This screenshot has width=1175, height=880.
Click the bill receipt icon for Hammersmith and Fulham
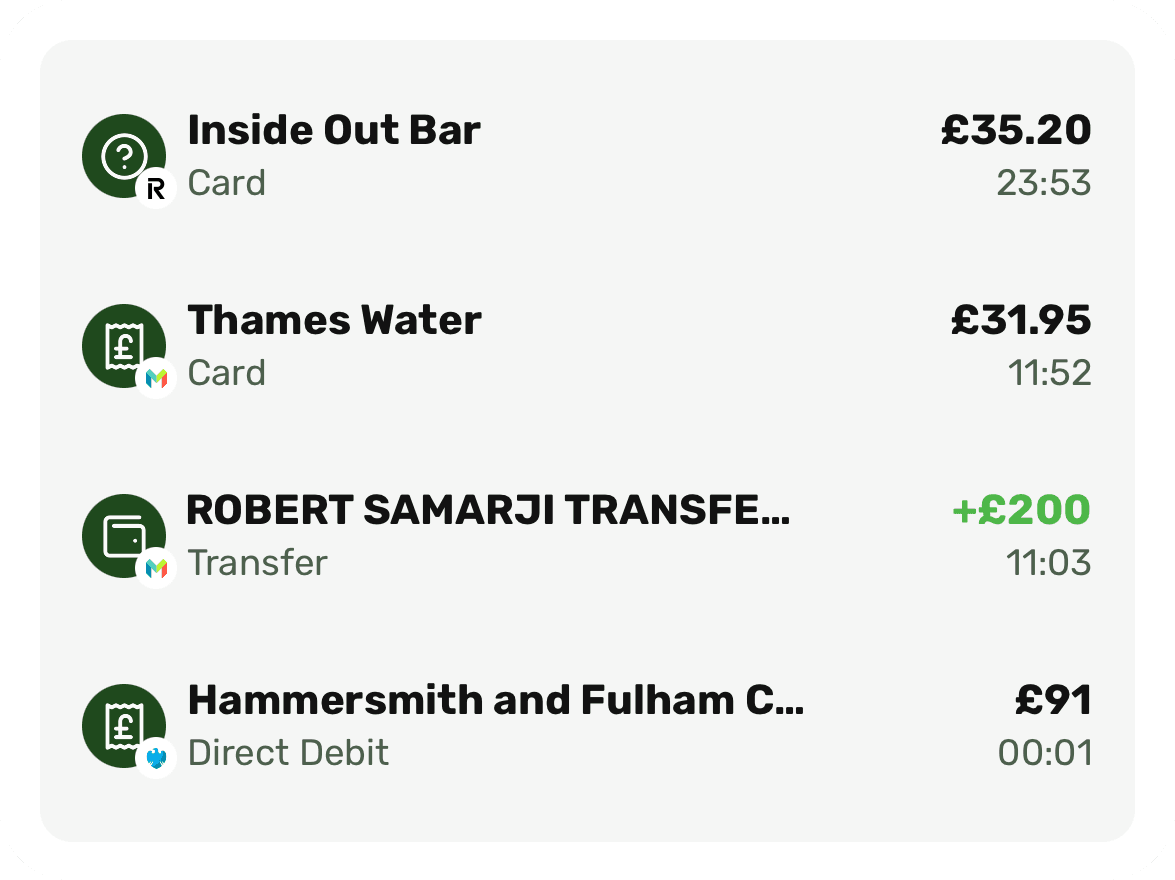point(123,725)
